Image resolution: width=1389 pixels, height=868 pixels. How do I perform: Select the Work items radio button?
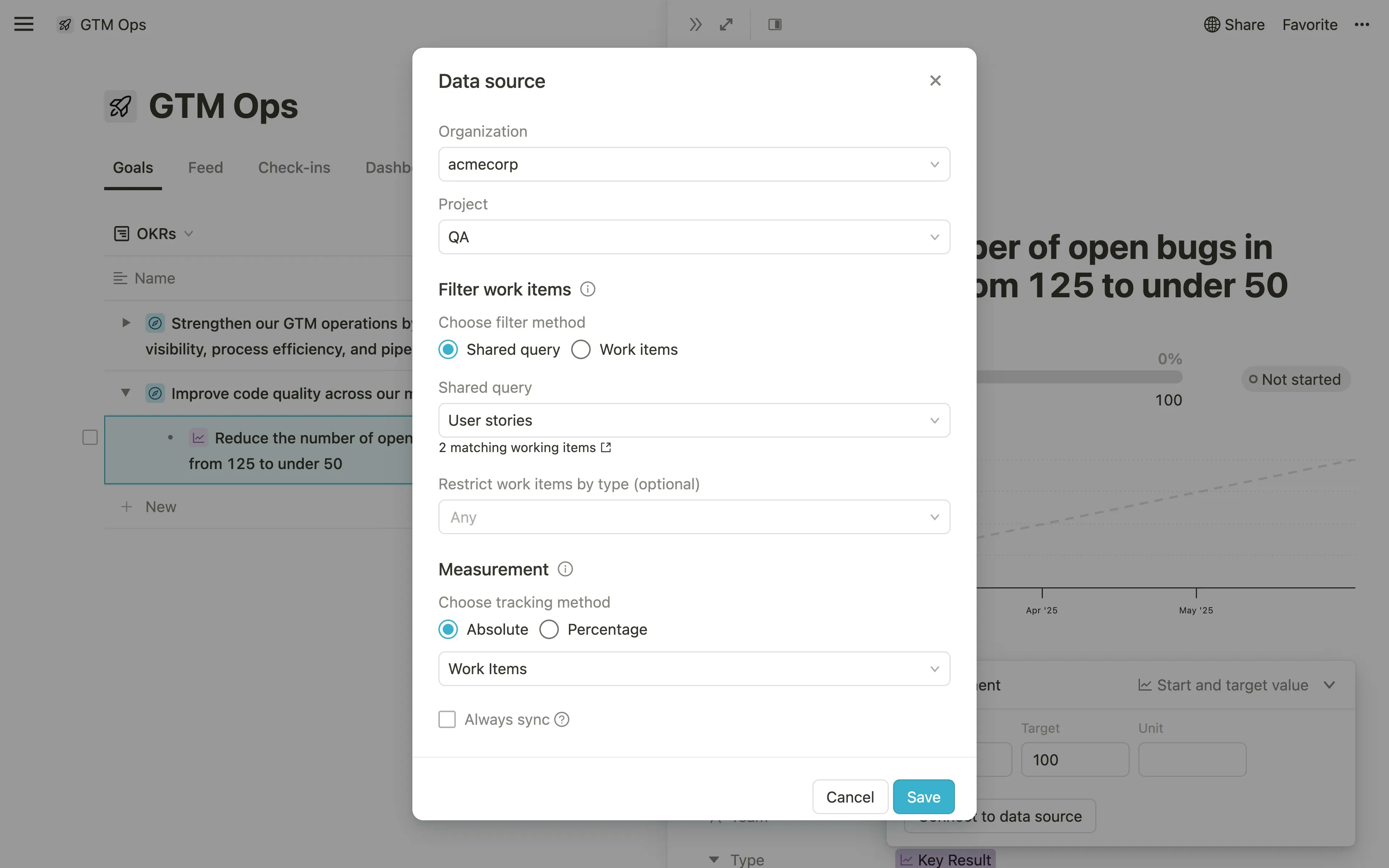581,349
